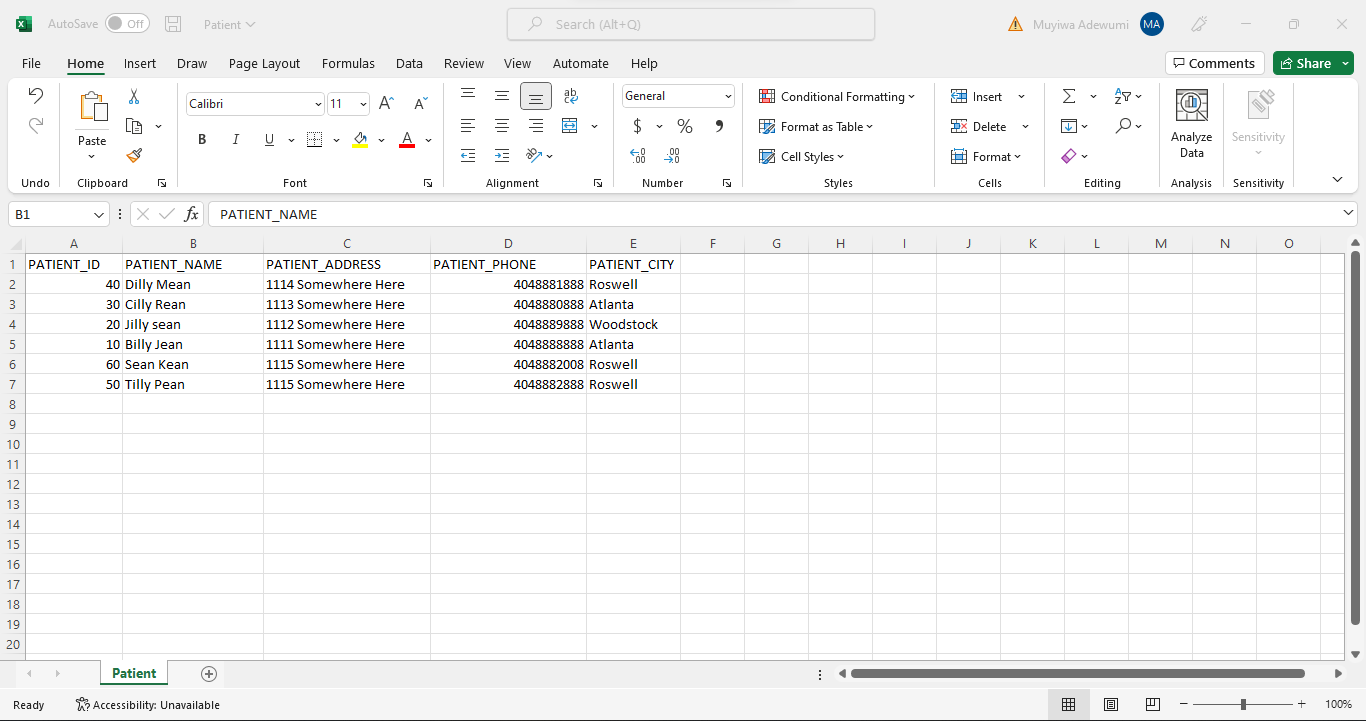Viewport: 1366px width, 721px height.
Task: Click the Save disk icon in title bar
Action: pos(173,24)
